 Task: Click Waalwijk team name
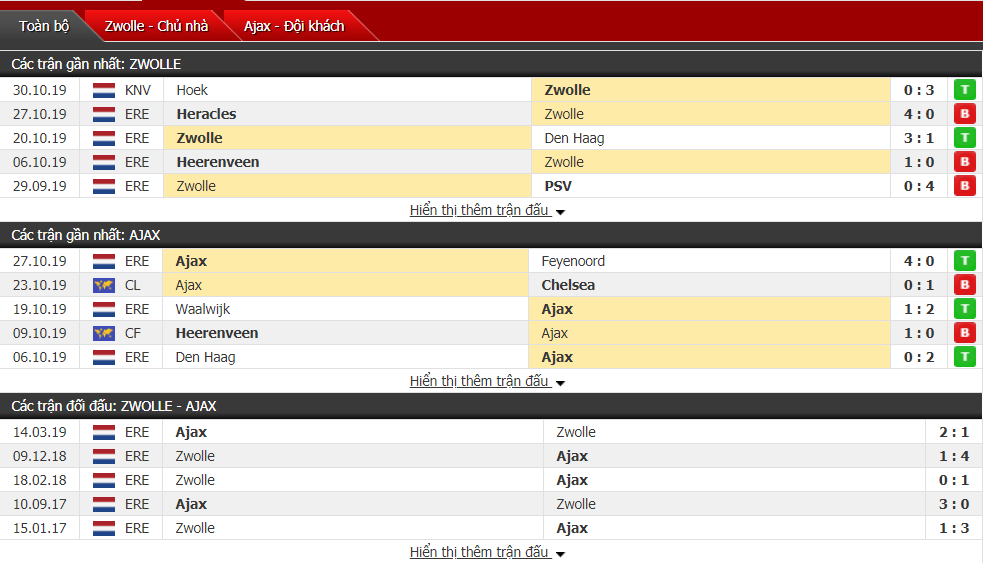click(x=202, y=309)
